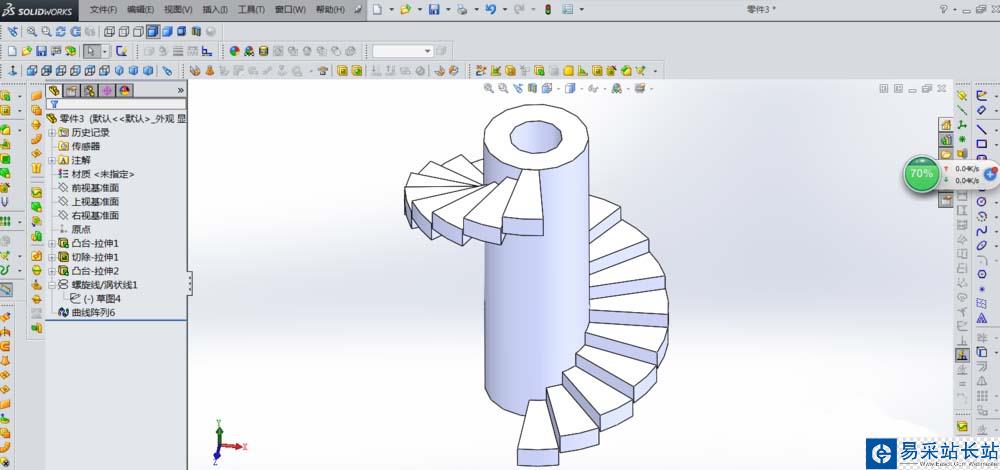Switch to the ConfigurationManager tab
1000x470 pixels.
[89, 91]
